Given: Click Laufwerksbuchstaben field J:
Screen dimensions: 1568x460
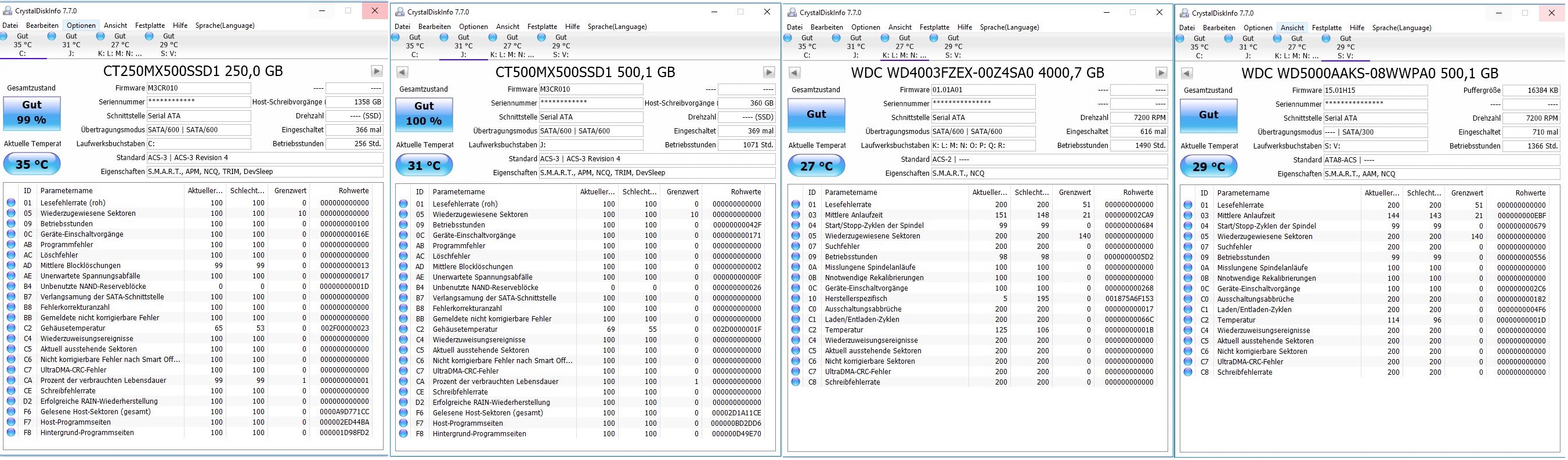Looking at the screenshot, I should click(x=591, y=146).
